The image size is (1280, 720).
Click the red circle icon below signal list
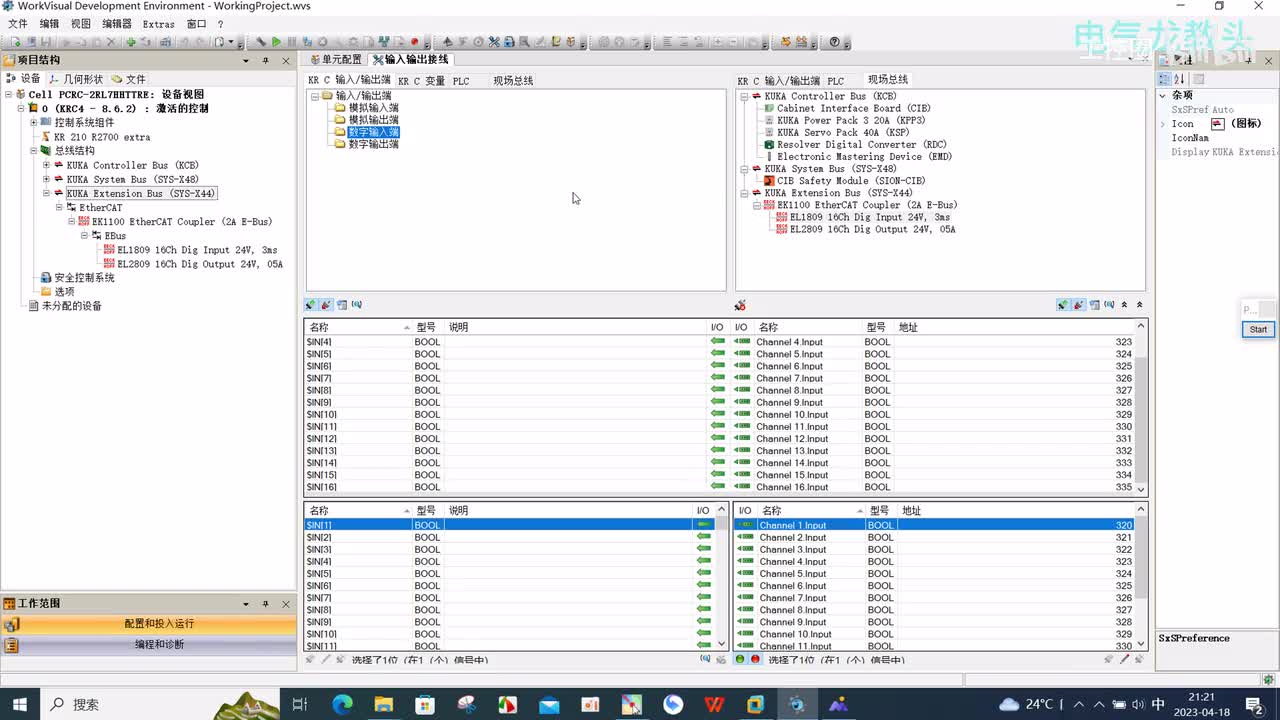(x=755, y=660)
